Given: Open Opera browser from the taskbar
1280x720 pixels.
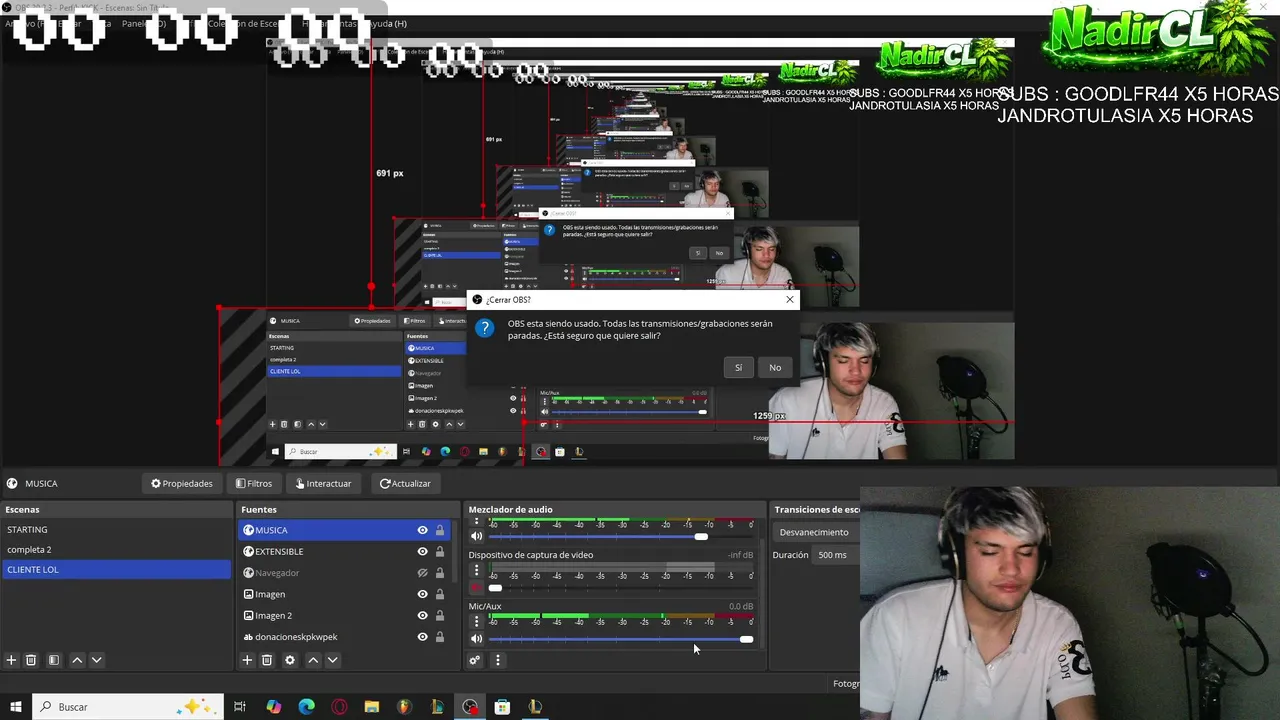Looking at the screenshot, I should coord(339,707).
